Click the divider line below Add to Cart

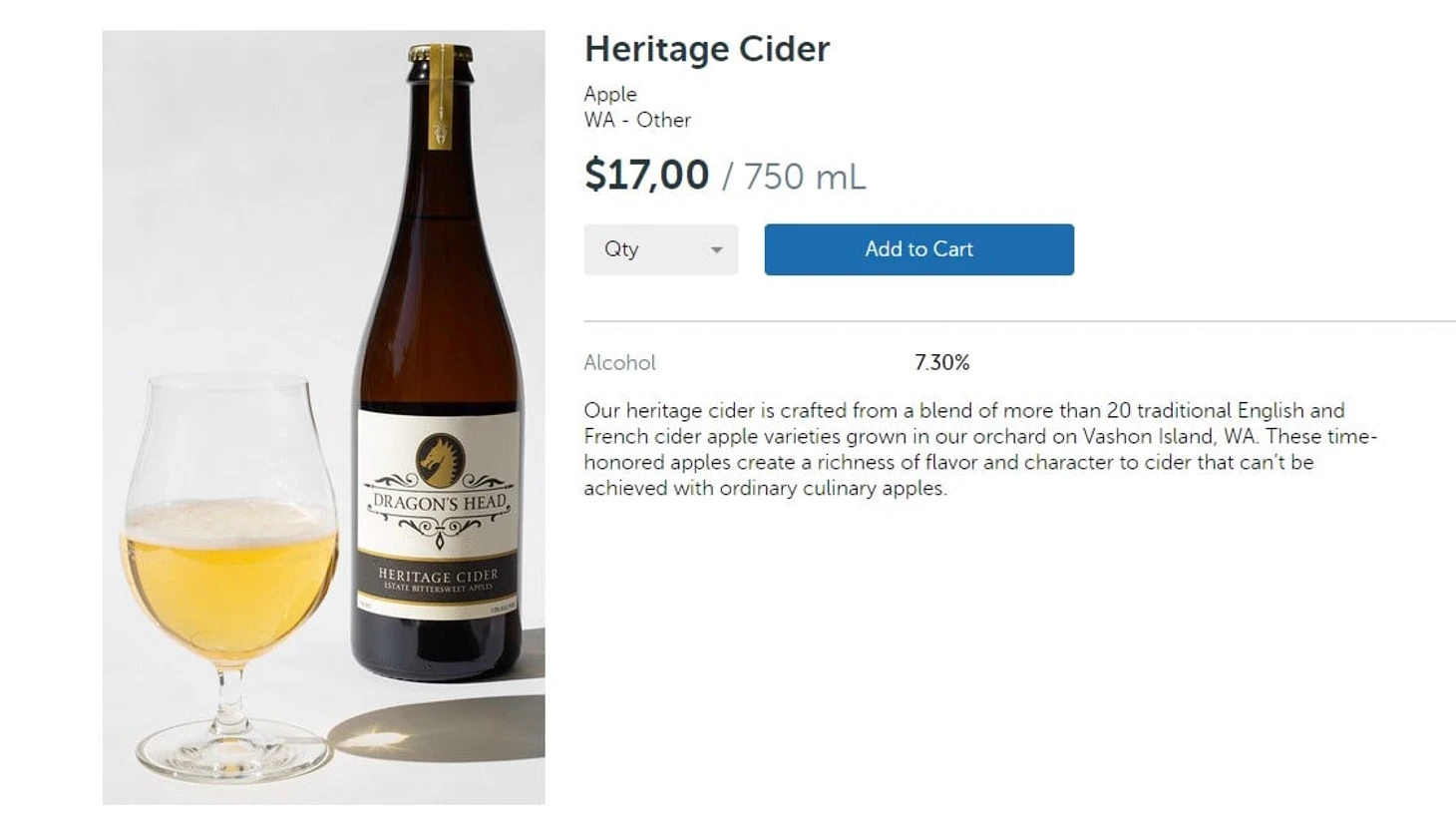pos(1017,321)
